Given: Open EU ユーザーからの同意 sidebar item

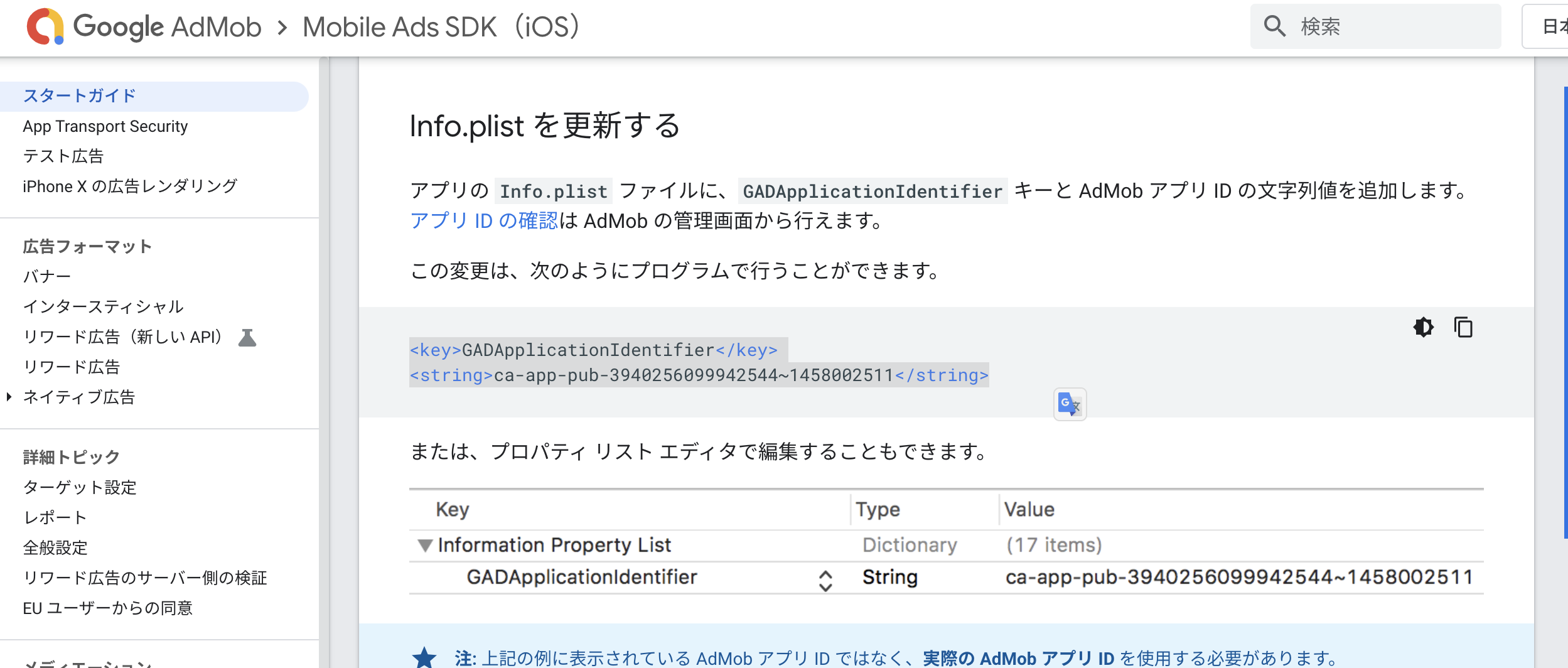Looking at the screenshot, I should (x=108, y=608).
